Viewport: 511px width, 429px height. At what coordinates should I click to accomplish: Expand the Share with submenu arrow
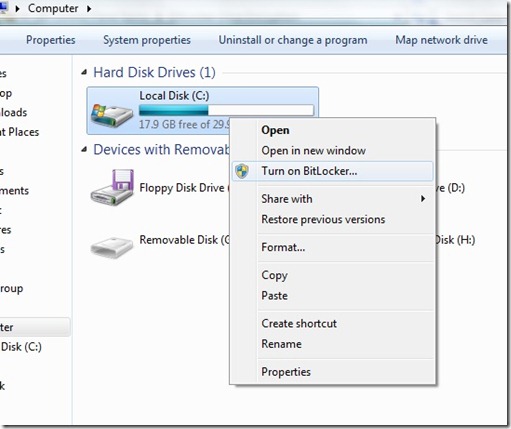pos(423,199)
